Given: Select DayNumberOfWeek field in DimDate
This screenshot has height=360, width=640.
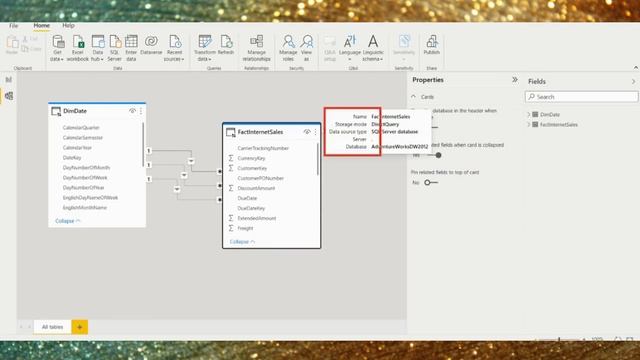Looking at the screenshot, I should pos(85,178).
